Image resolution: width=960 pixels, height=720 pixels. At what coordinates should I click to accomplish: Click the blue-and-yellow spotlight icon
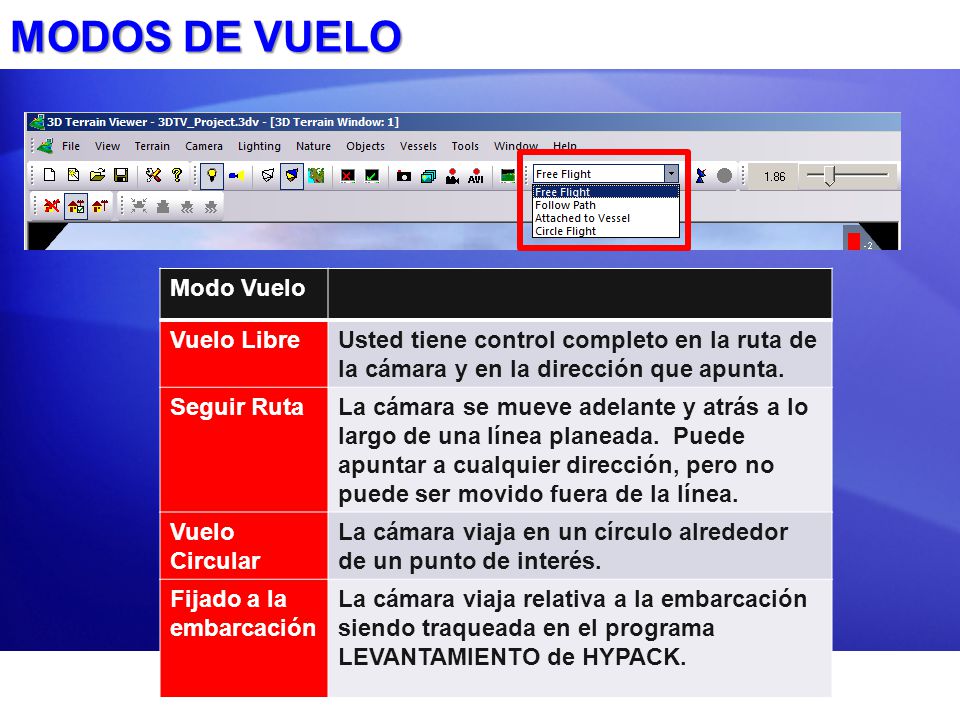click(236, 176)
